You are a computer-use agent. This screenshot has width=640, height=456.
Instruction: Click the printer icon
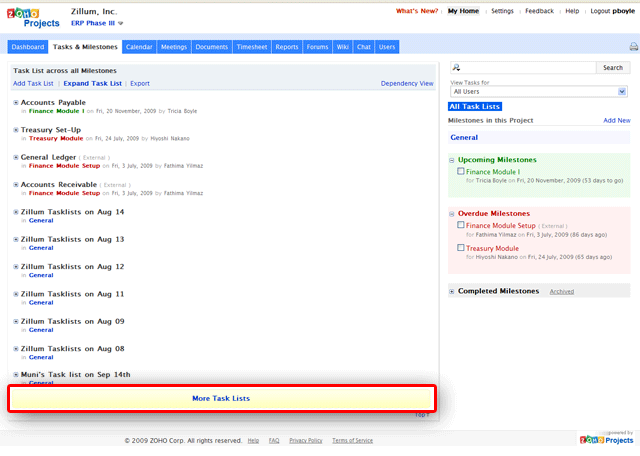click(633, 47)
